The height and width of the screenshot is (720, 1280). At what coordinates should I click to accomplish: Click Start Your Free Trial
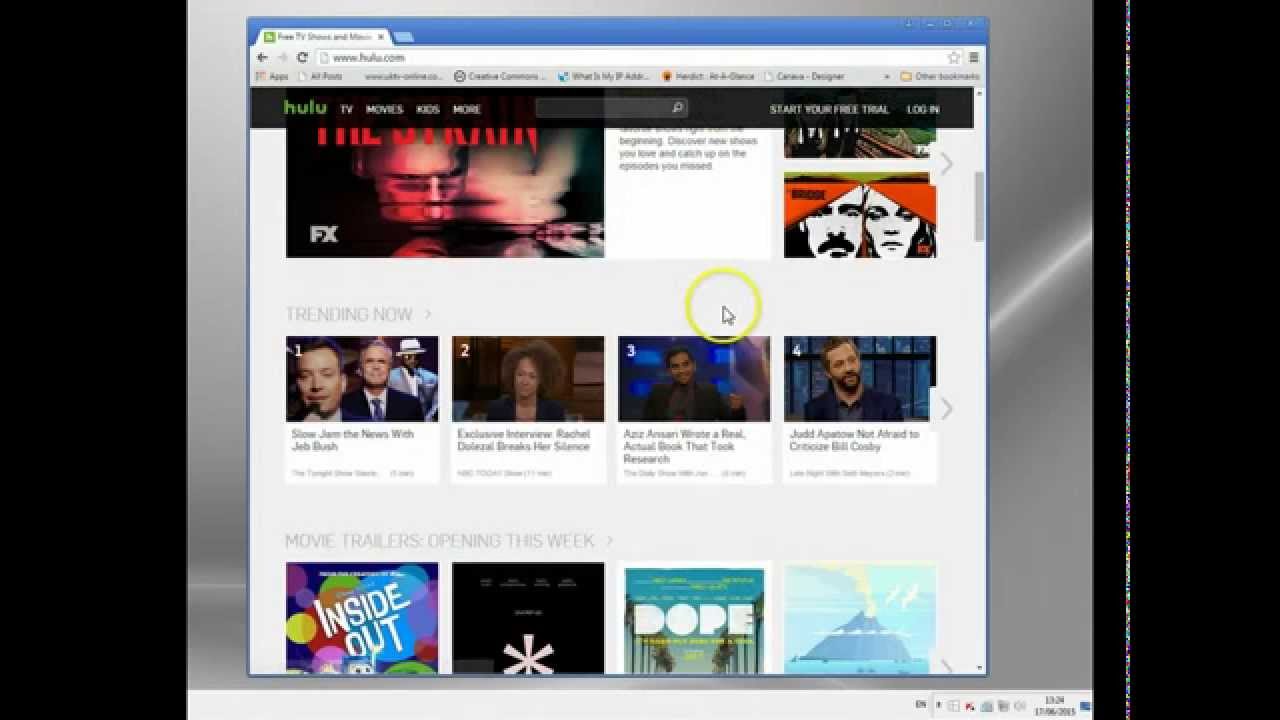(x=829, y=109)
